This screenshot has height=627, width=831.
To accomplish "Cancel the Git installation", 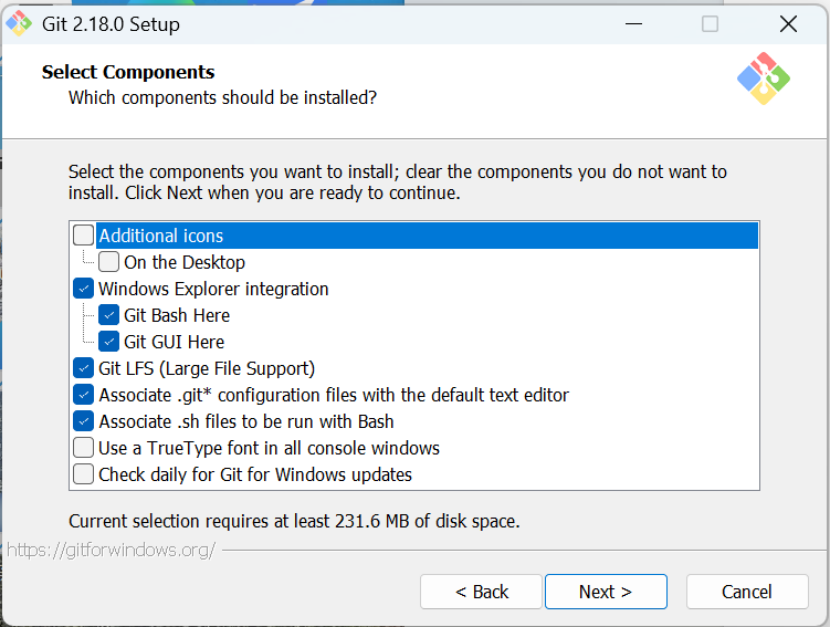I will click(747, 591).
